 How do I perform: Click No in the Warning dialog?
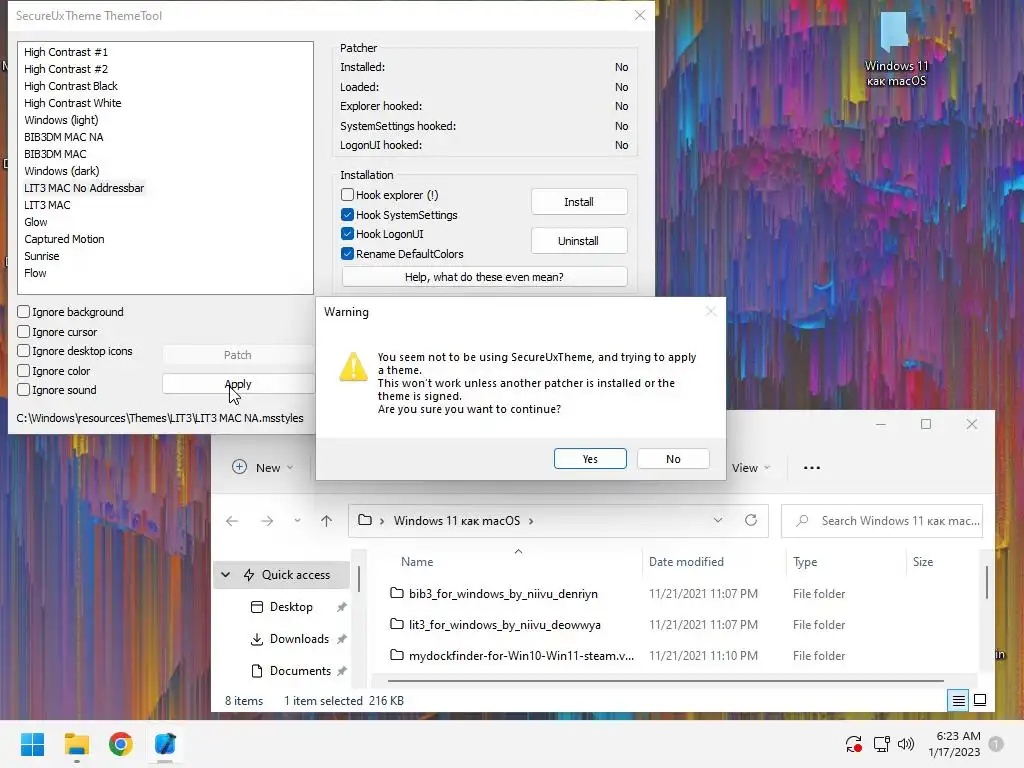(x=673, y=459)
